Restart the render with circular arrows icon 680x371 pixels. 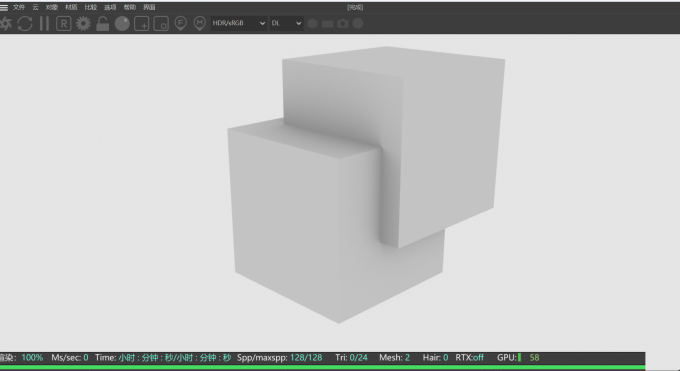click(x=25, y=23)
